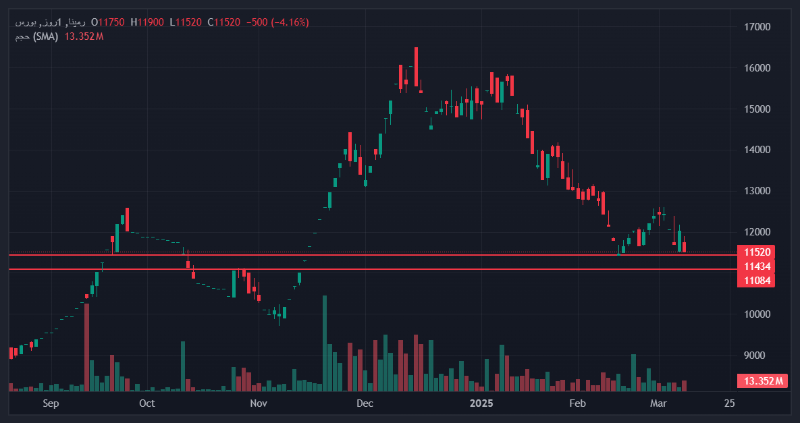
Task: Click the 13000 price axis label
Action: [x=757, y=191]
